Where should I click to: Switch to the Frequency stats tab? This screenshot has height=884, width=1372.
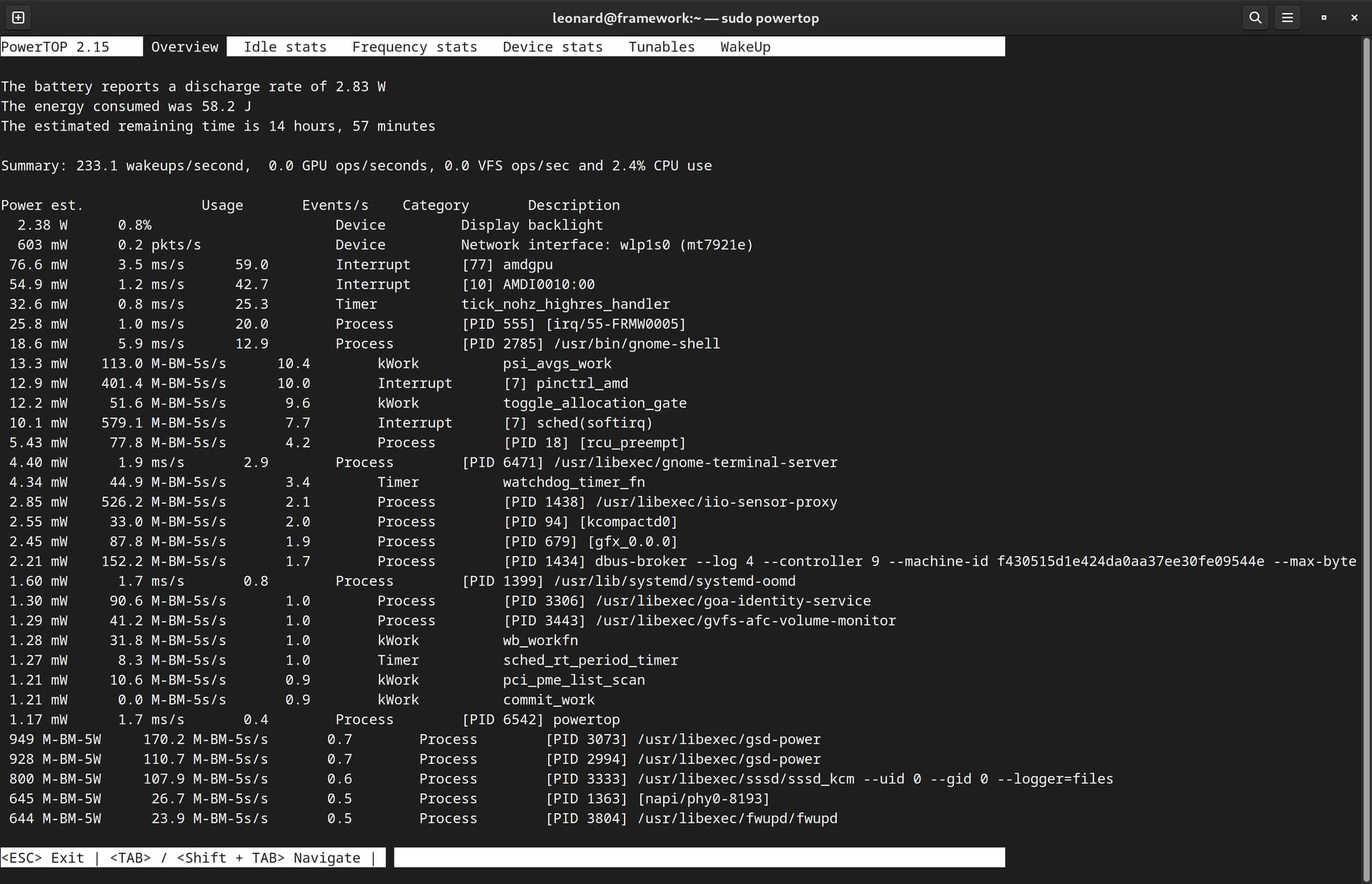(414, 46)
